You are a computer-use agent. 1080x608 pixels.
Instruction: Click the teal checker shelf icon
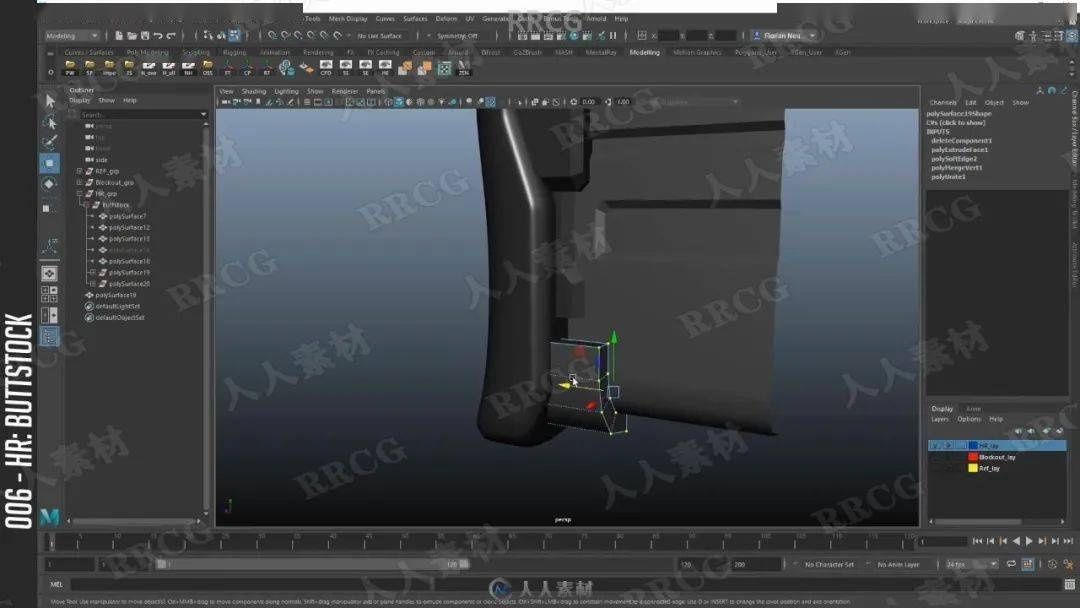[x=445, y=67]
